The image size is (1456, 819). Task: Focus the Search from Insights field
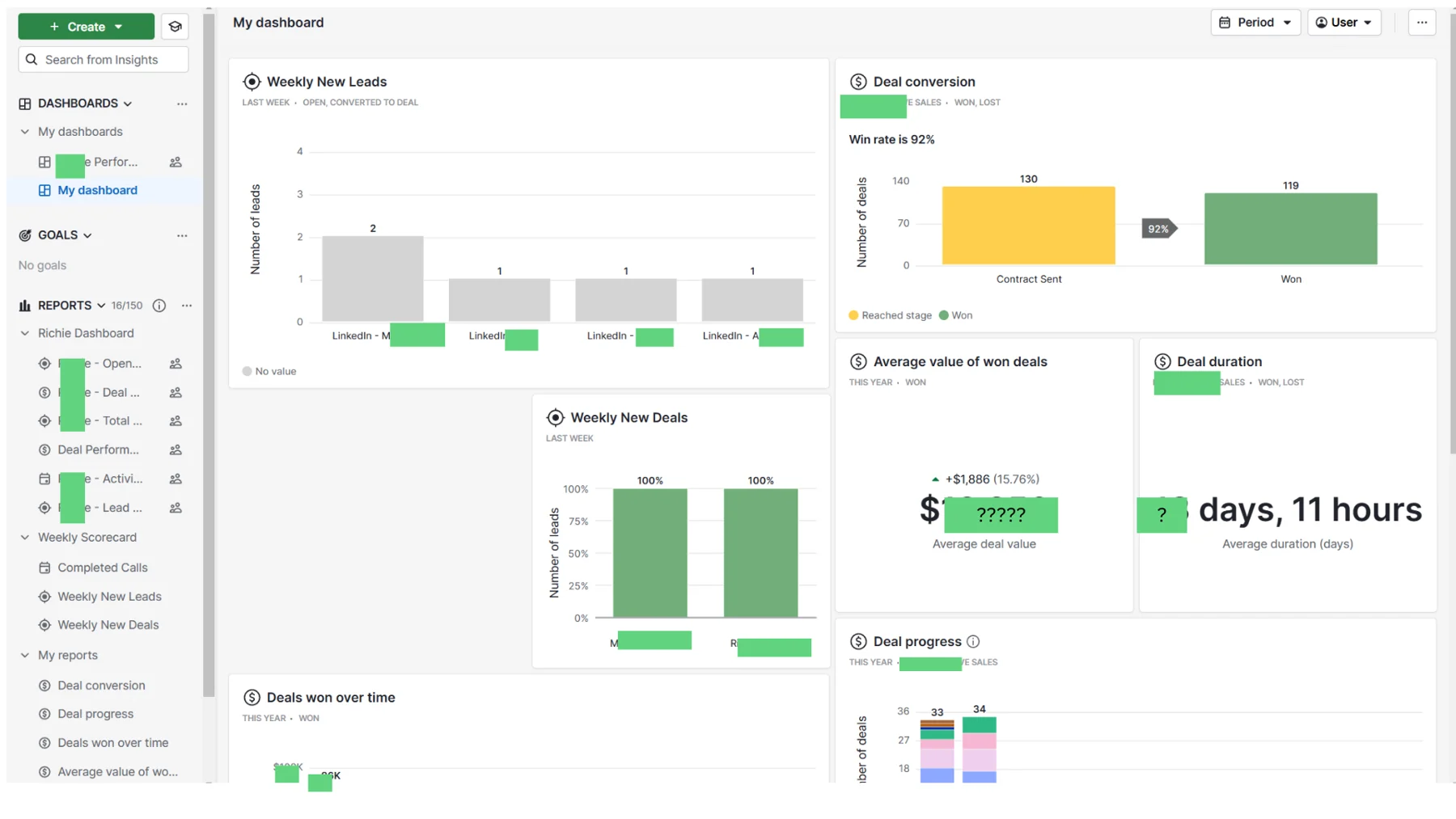(x=104, y=60)
